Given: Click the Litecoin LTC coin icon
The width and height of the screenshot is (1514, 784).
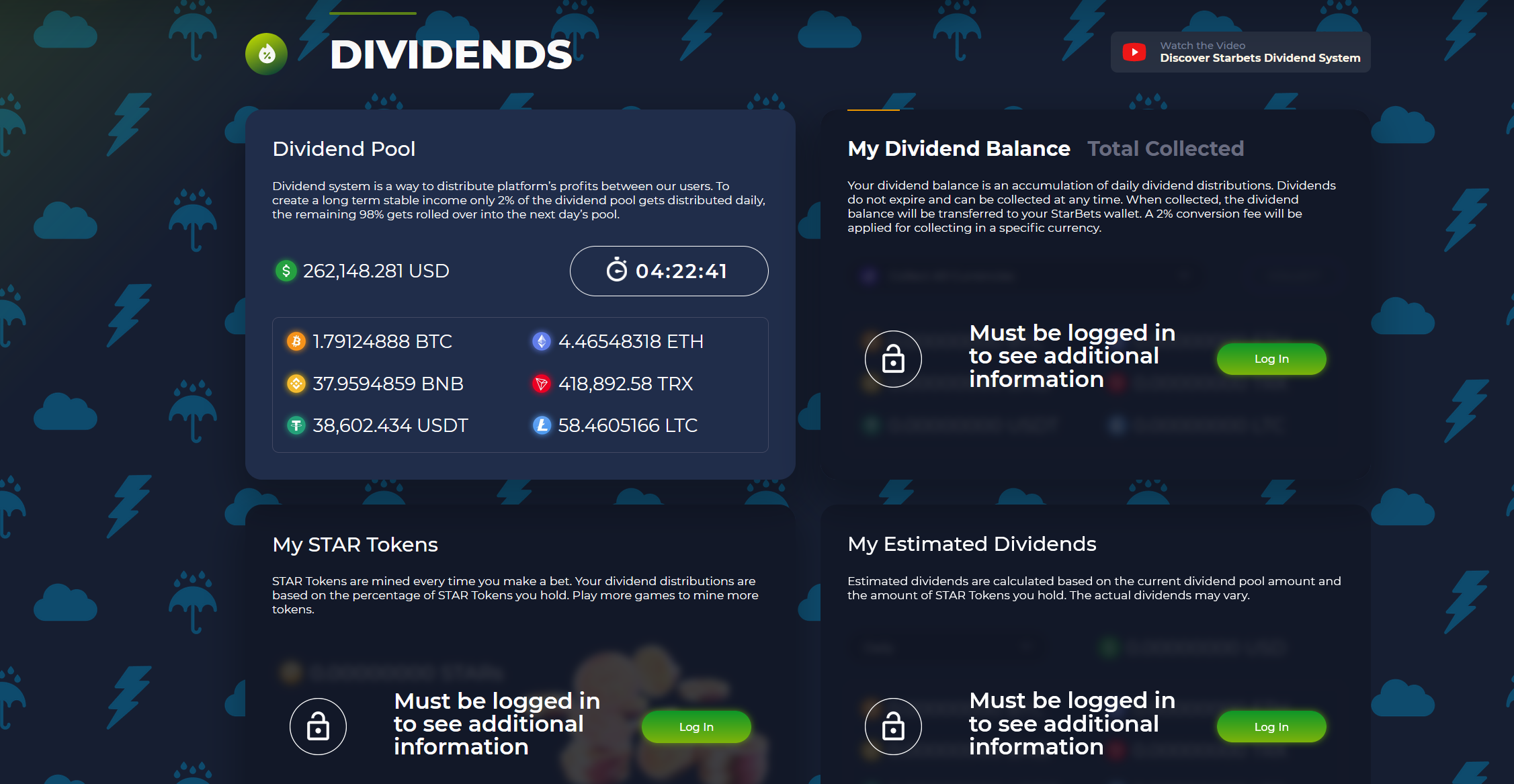Looking at the screenshot, I should tap(542, 425).
